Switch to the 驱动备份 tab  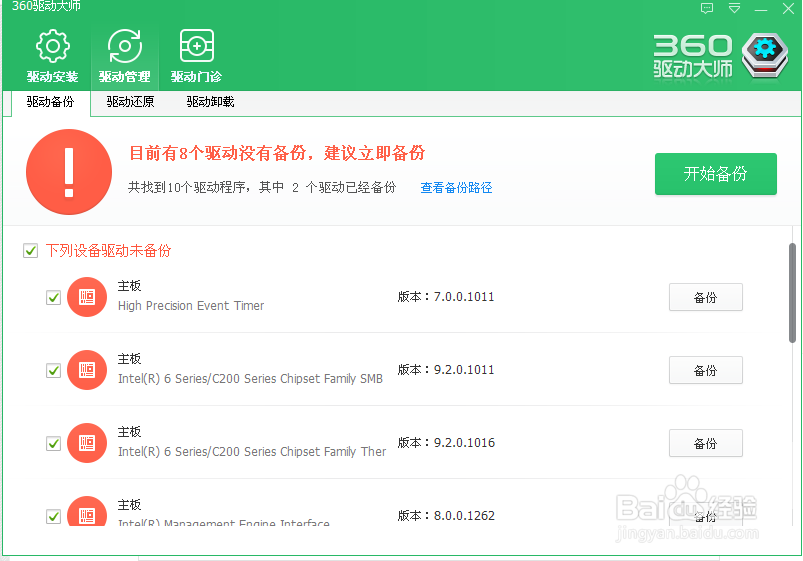point(50,102)
